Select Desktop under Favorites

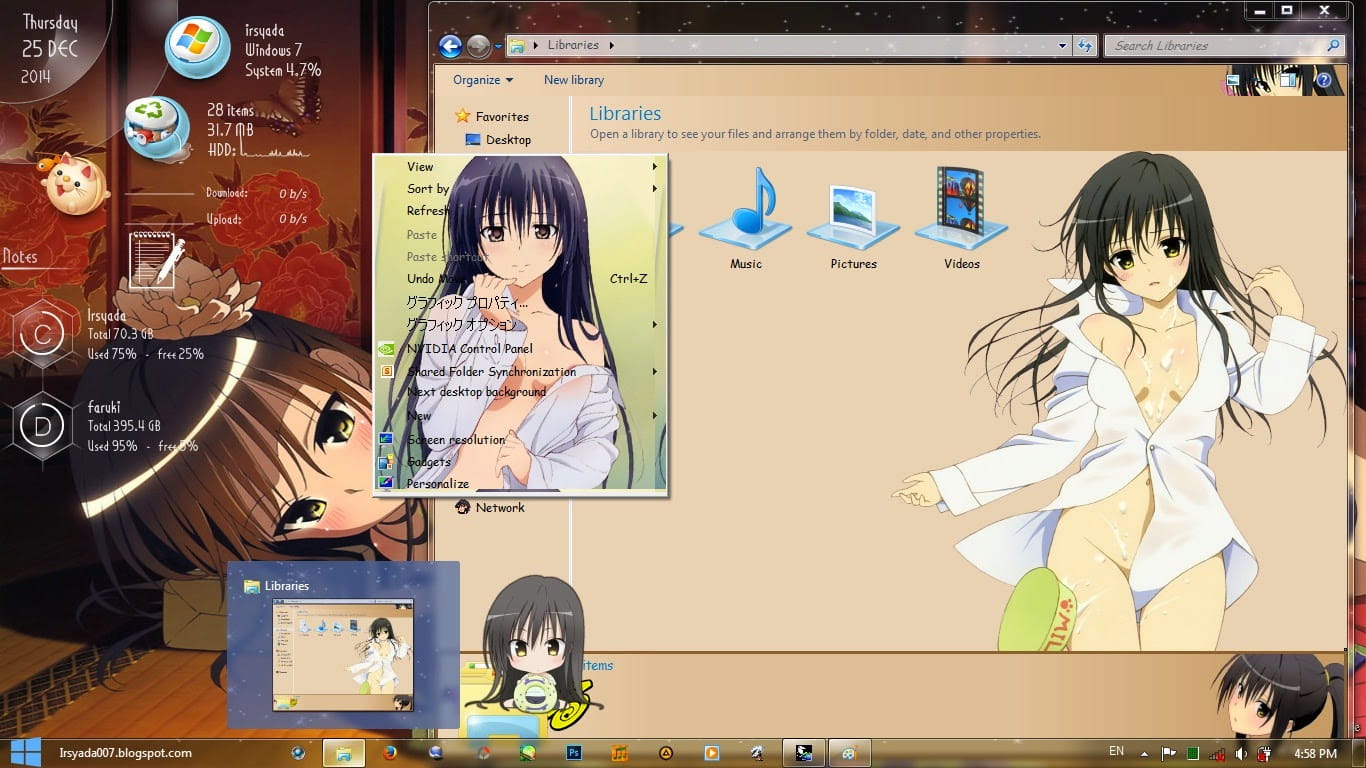(508, 140)
